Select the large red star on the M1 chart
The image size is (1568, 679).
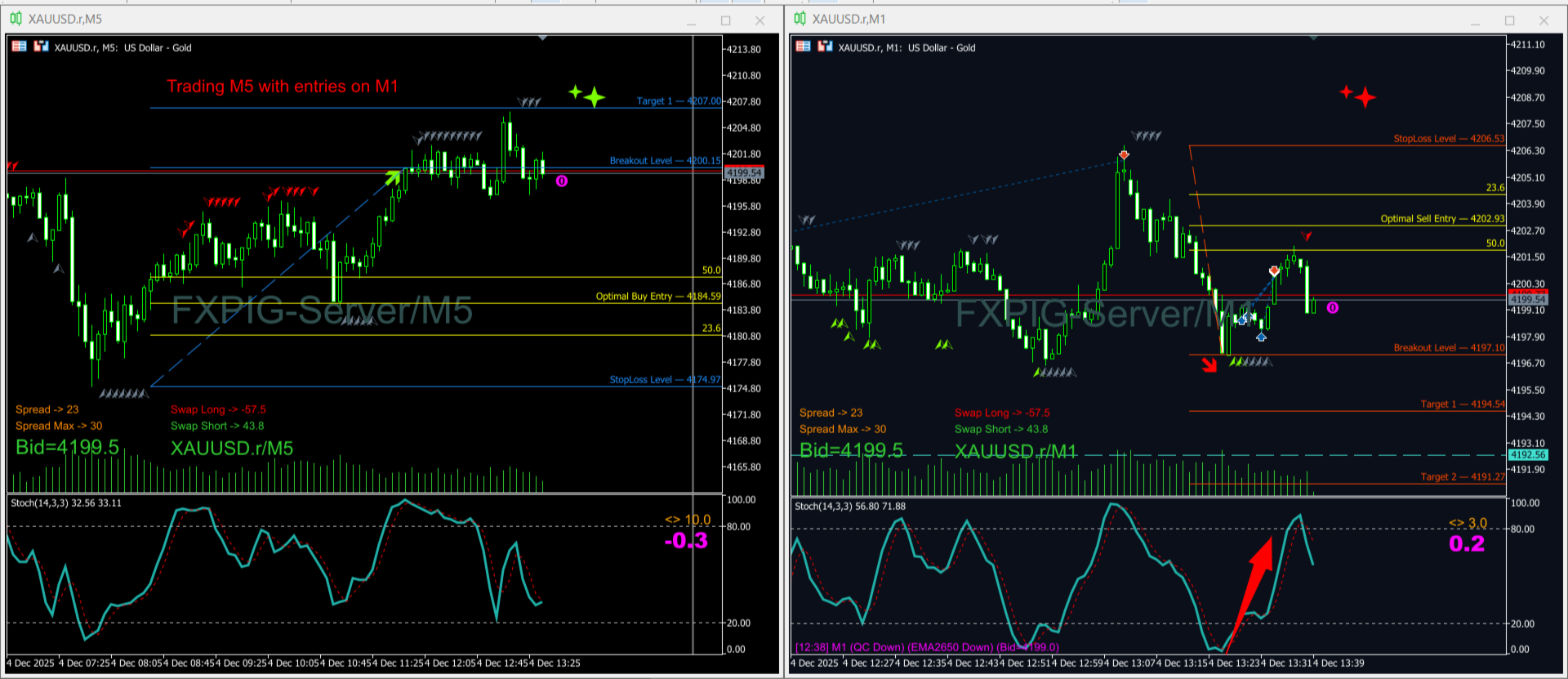tap(1365, 98)
